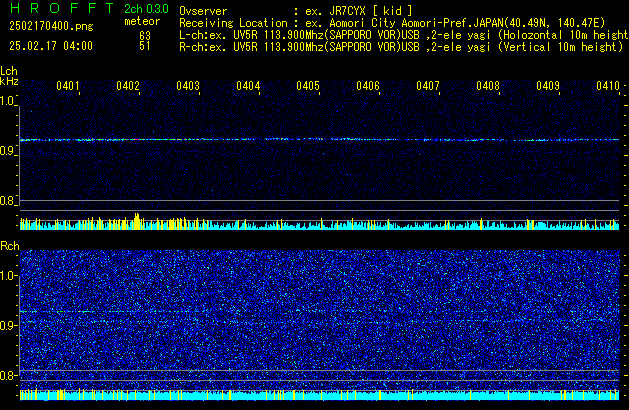Click the 0405 time marker

coord(308,86)
